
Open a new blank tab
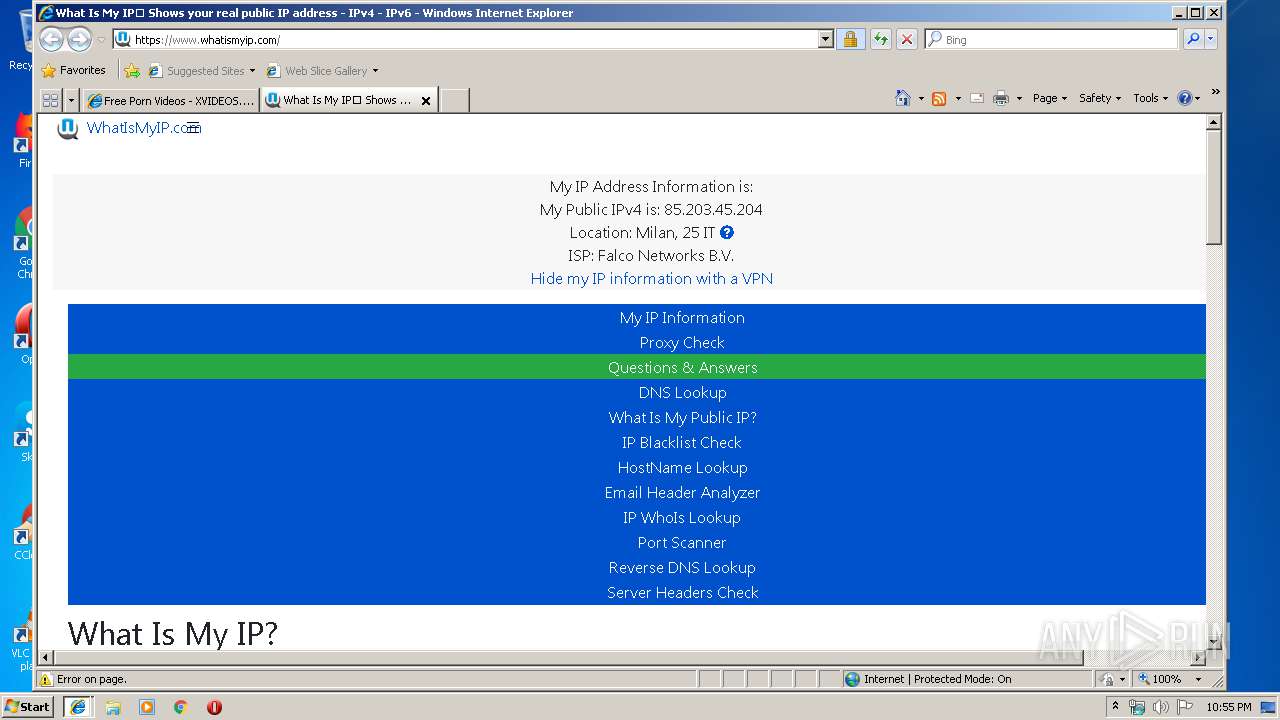pos(454,100)
